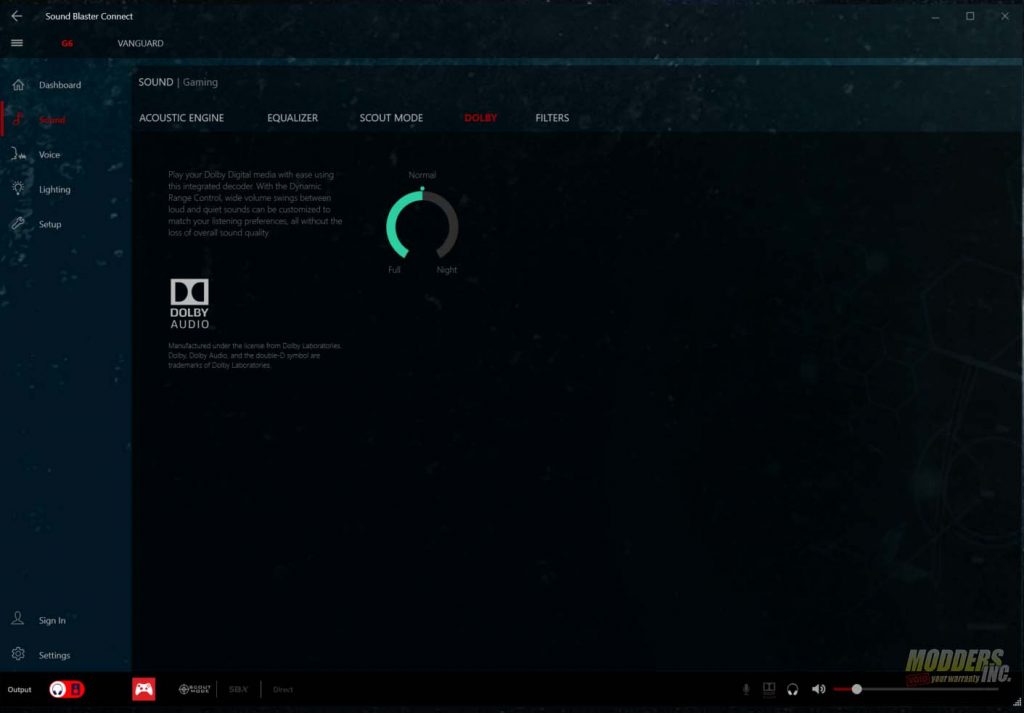The width and height of the screenshot is (1024, 713).
Task: Click the headphones icon in bottom bar
Action: (x=793, y=689)
